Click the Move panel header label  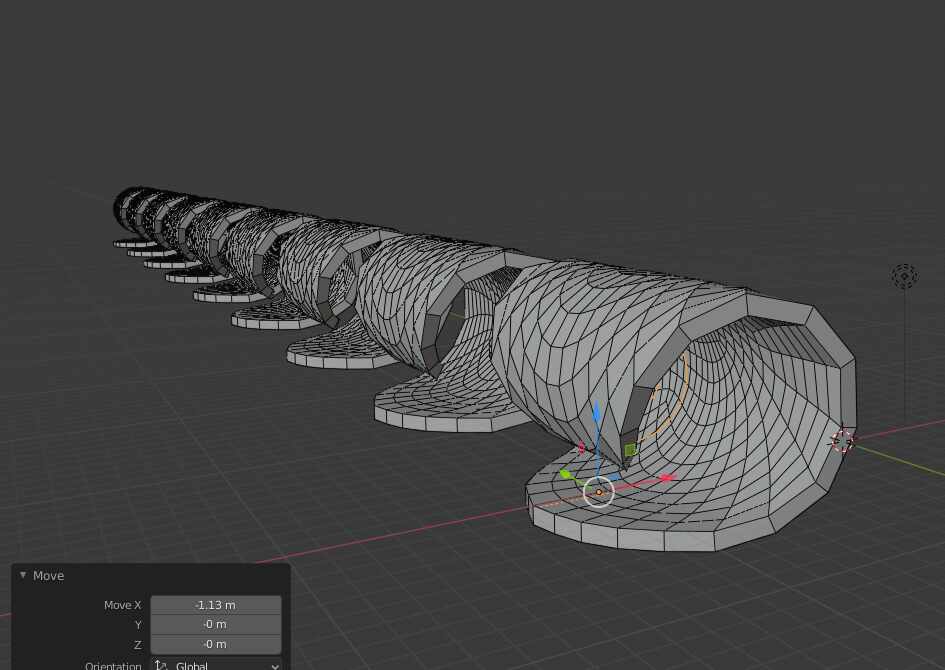pos(48,575)
